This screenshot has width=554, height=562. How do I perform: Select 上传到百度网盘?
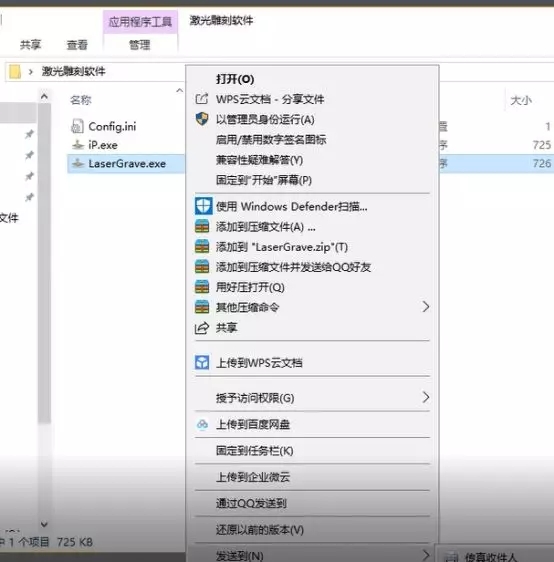click(x=253, y=424)
